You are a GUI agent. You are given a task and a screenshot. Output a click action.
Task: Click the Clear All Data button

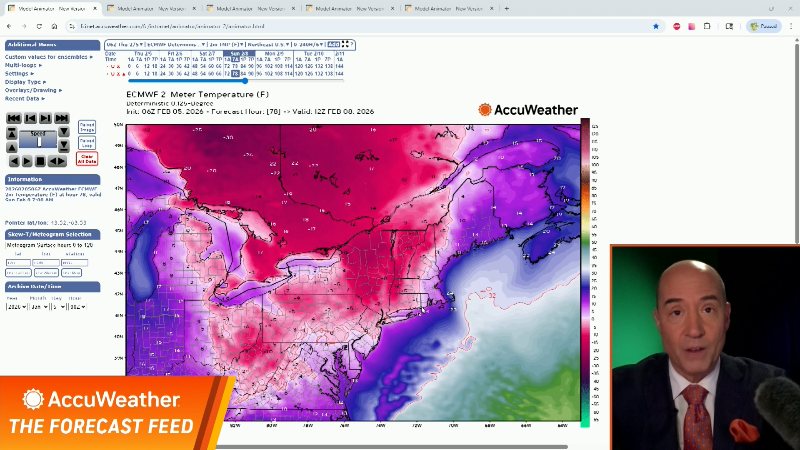87,158
